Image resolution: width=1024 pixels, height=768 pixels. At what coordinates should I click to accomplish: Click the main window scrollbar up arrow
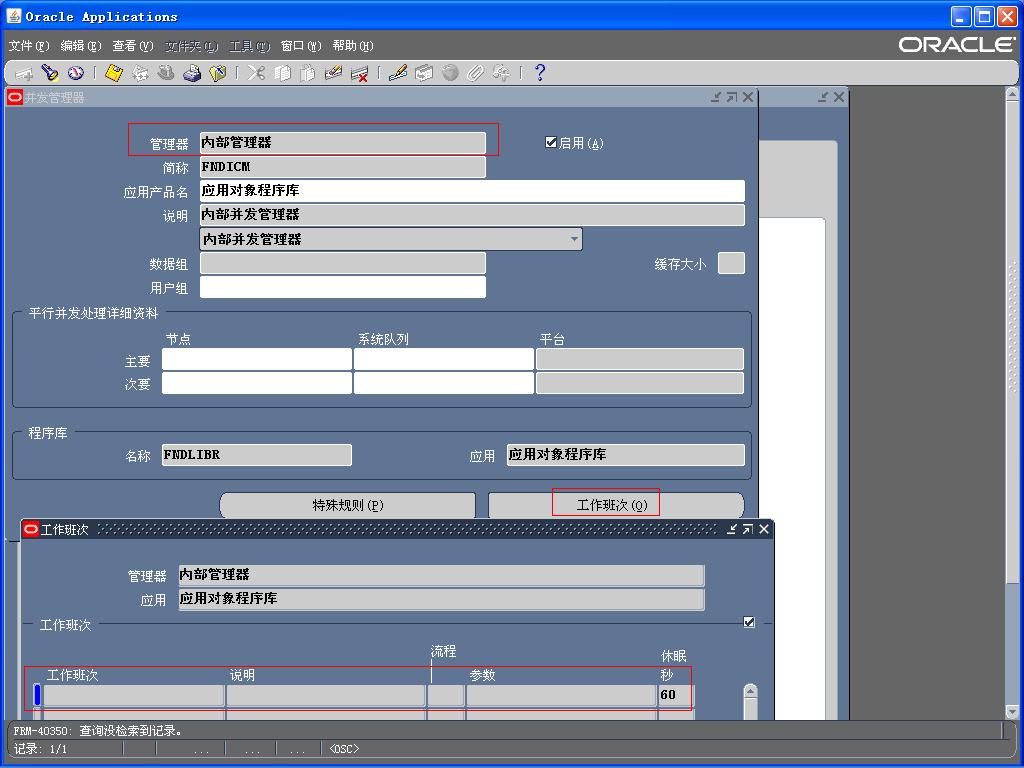[x=1012, y=95]
